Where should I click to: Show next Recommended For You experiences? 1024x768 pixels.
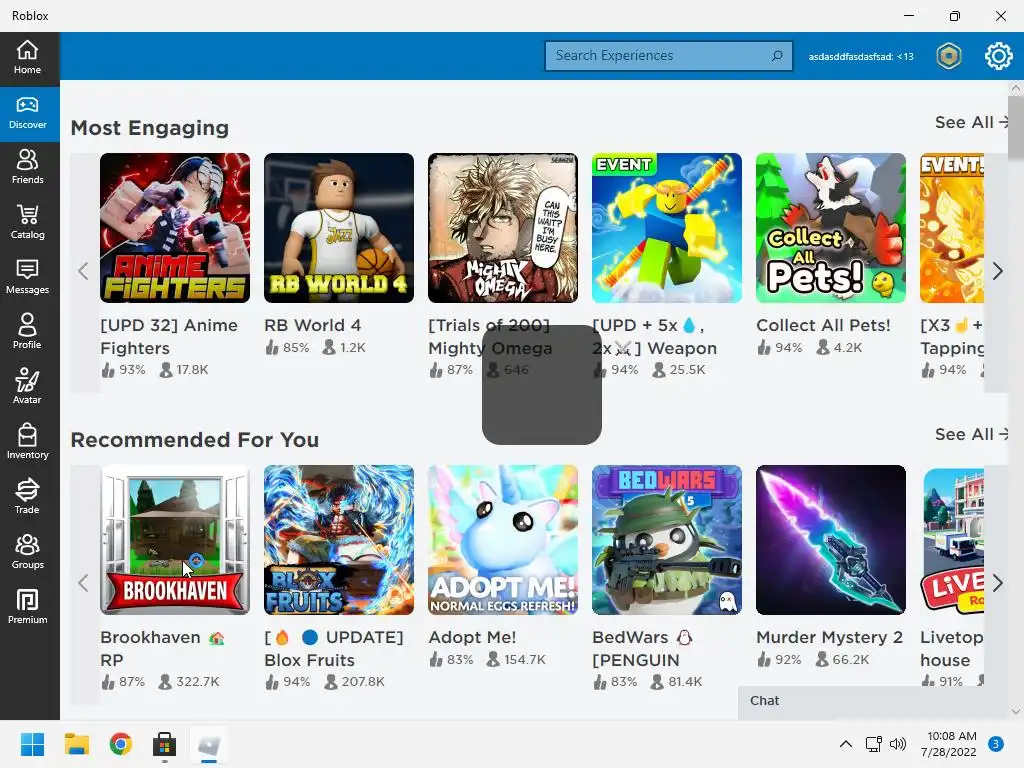997,583
